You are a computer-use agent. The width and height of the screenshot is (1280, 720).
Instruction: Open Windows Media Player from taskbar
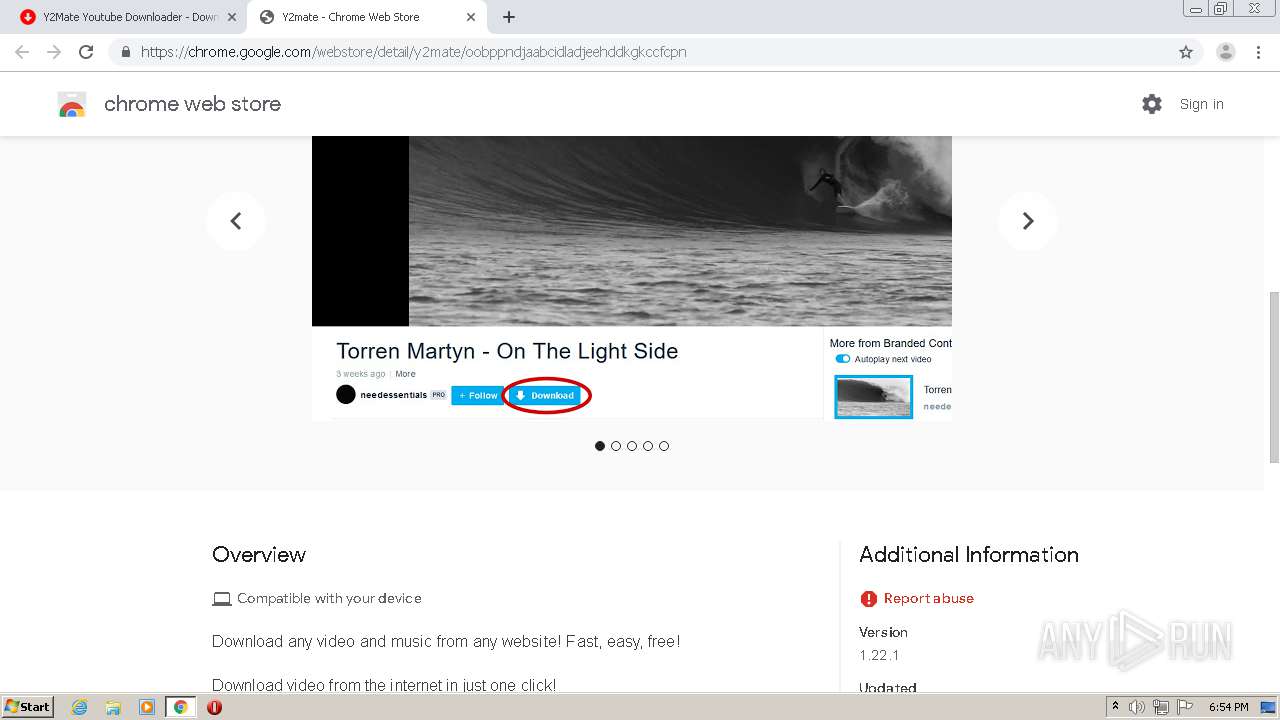[x=147, y=707]
